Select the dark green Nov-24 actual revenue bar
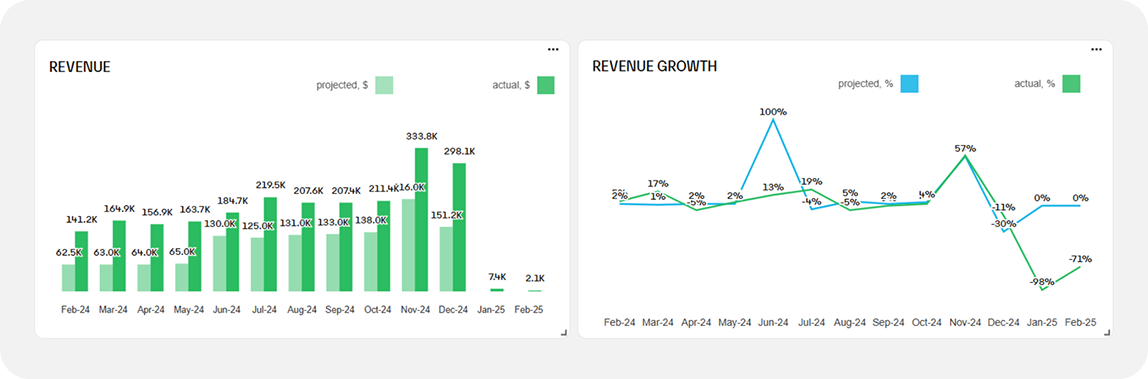Viewport: 1148px width, 379px height. point(421,219)
